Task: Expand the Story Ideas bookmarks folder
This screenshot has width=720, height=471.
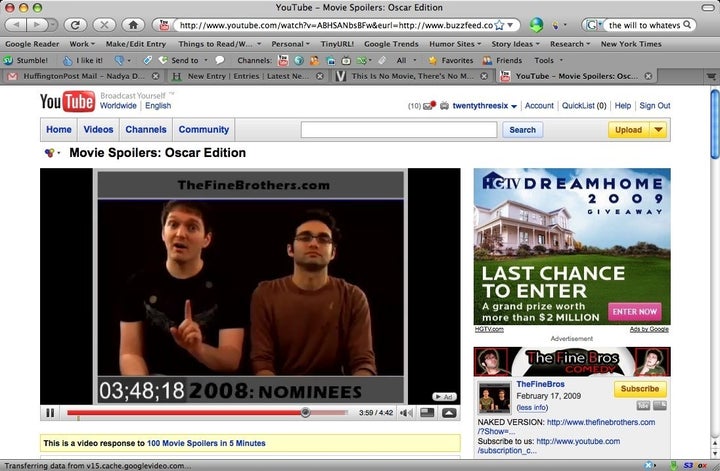Action: tap(515, 44)
